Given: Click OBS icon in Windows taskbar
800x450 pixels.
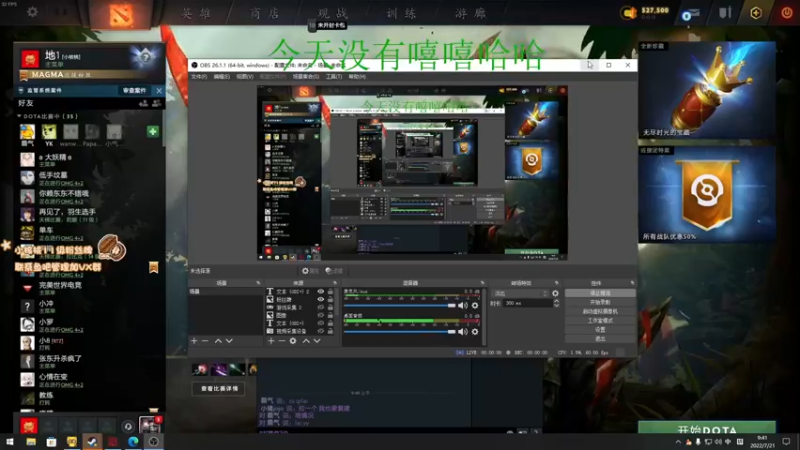Looking at the screenshot, I should click(154, 442).
